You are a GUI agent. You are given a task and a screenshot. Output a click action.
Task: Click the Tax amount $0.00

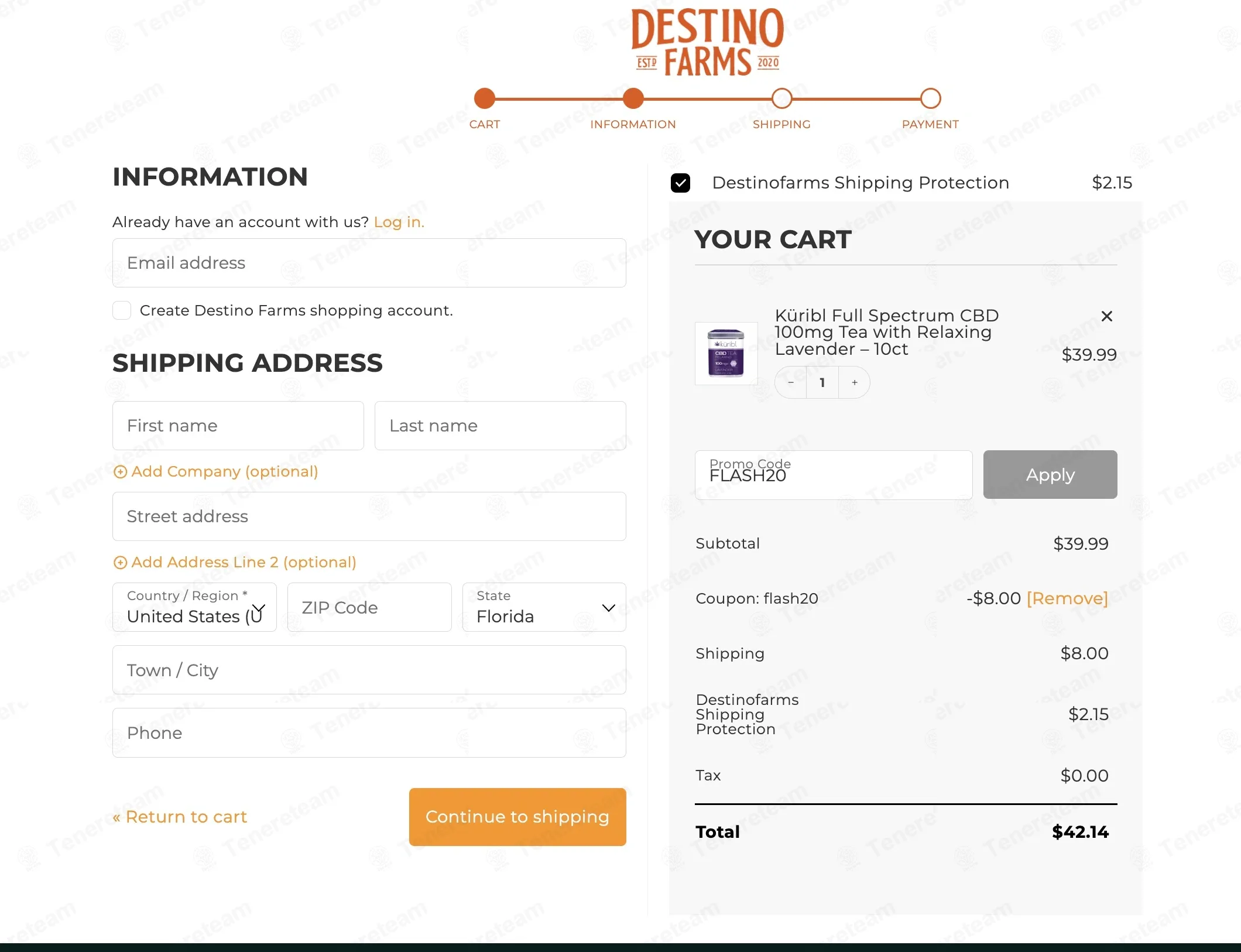pos(1085,776)
